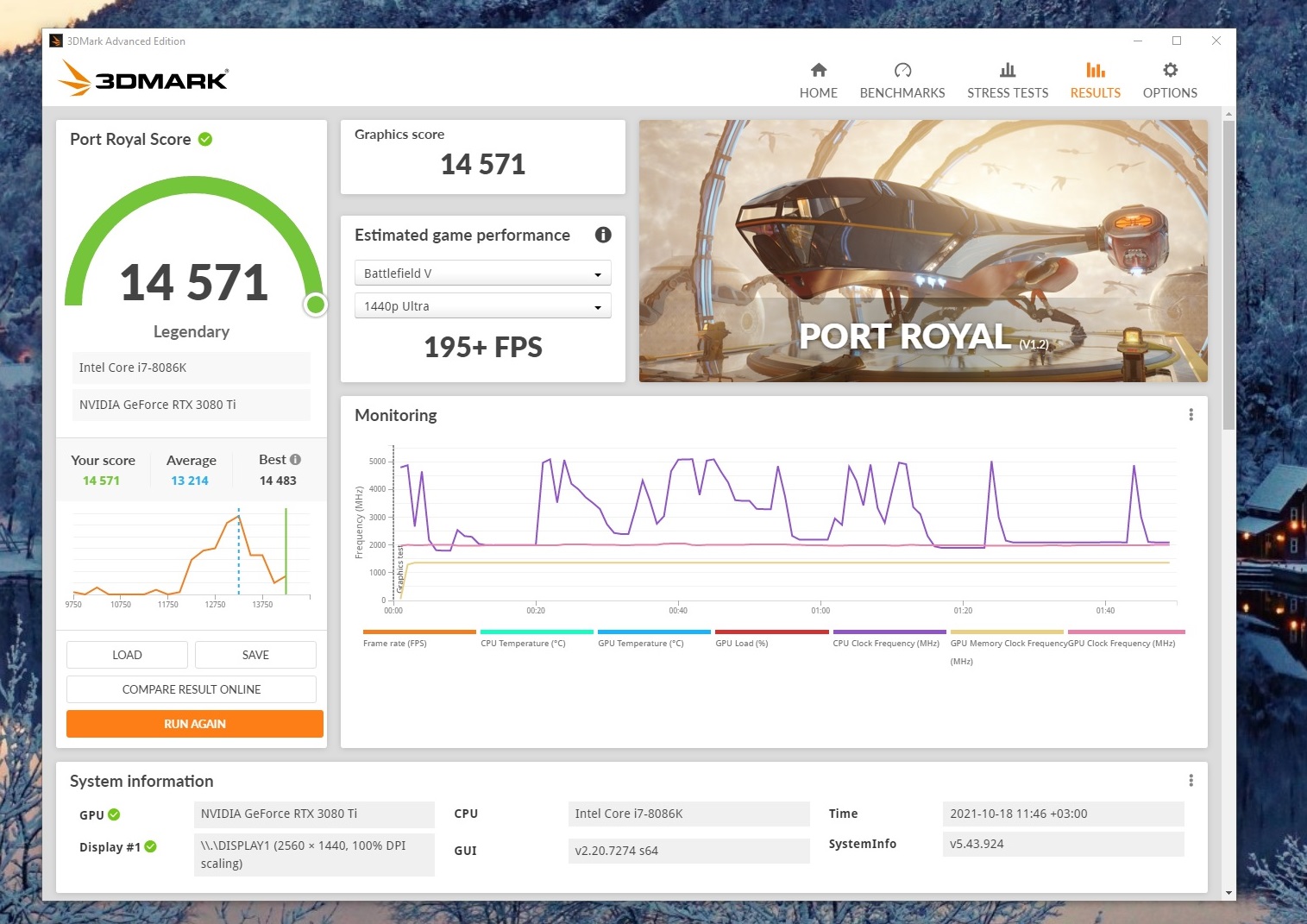The image size is (1307, 924).
Task: Click the SAVE button
Action: pos(255,655)
